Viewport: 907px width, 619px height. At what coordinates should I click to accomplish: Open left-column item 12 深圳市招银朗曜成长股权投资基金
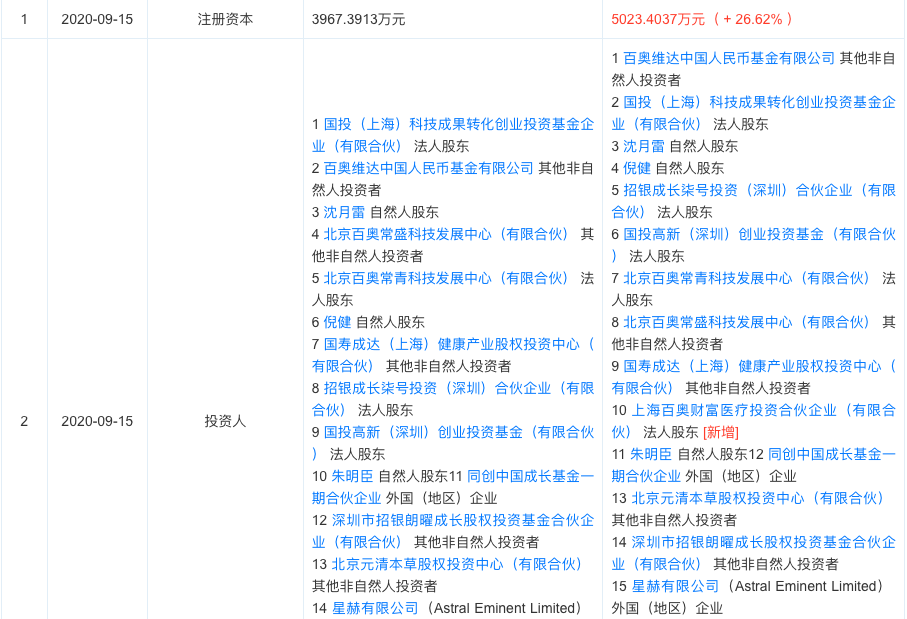pos(462,520)
